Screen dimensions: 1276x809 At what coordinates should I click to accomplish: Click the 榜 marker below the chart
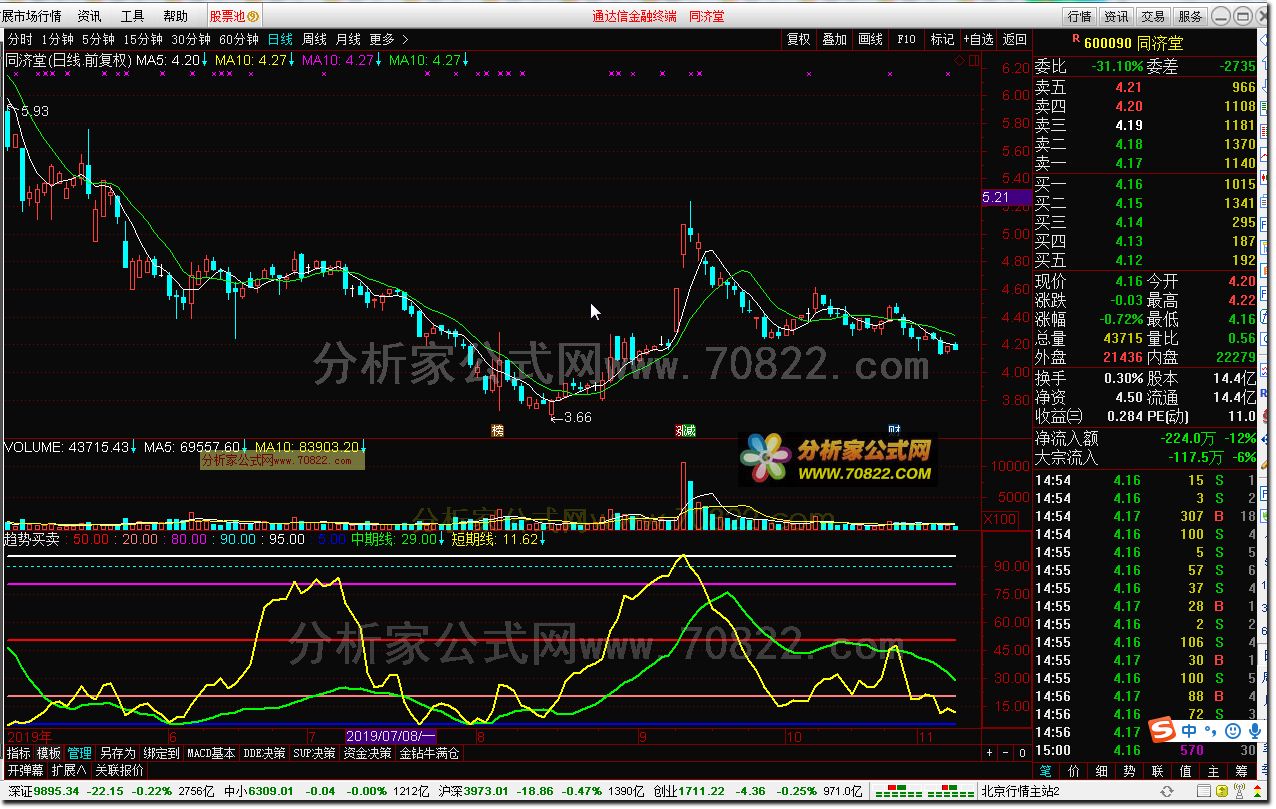click(496, 430)
